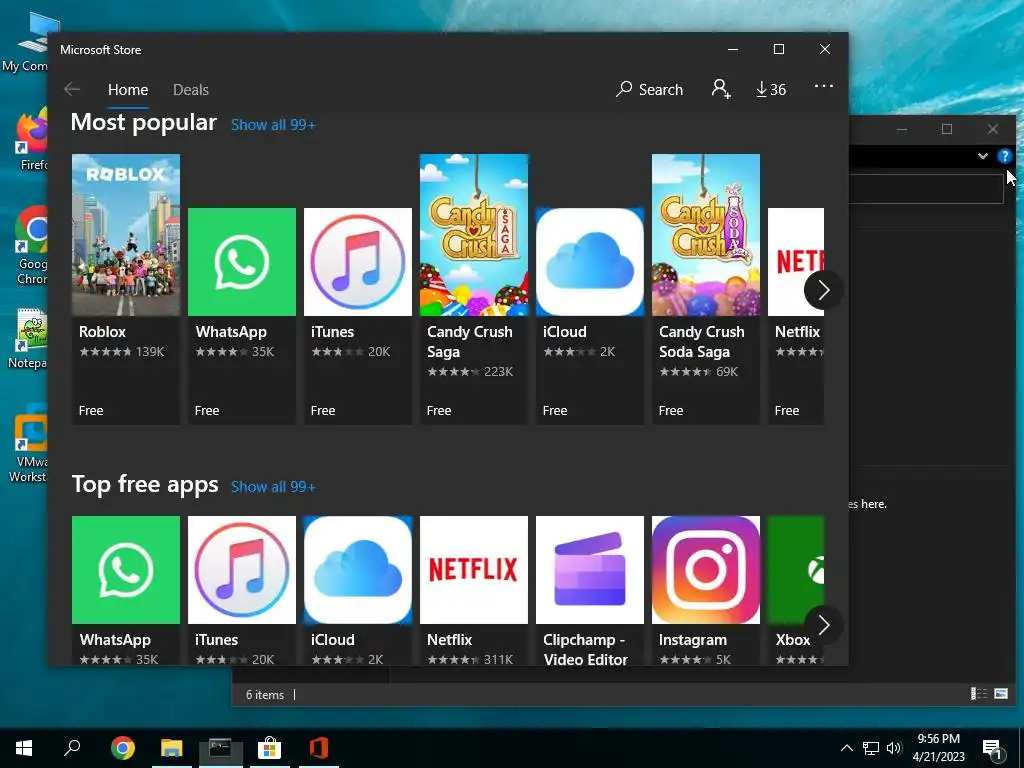
Task: Open the Instagram app icon
Action: point(706,569)
